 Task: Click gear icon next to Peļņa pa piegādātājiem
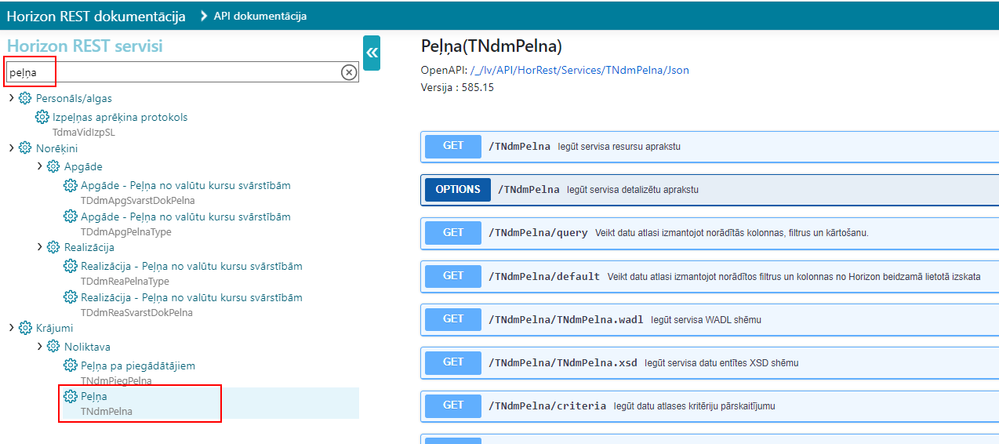click(x=71, y=366)
